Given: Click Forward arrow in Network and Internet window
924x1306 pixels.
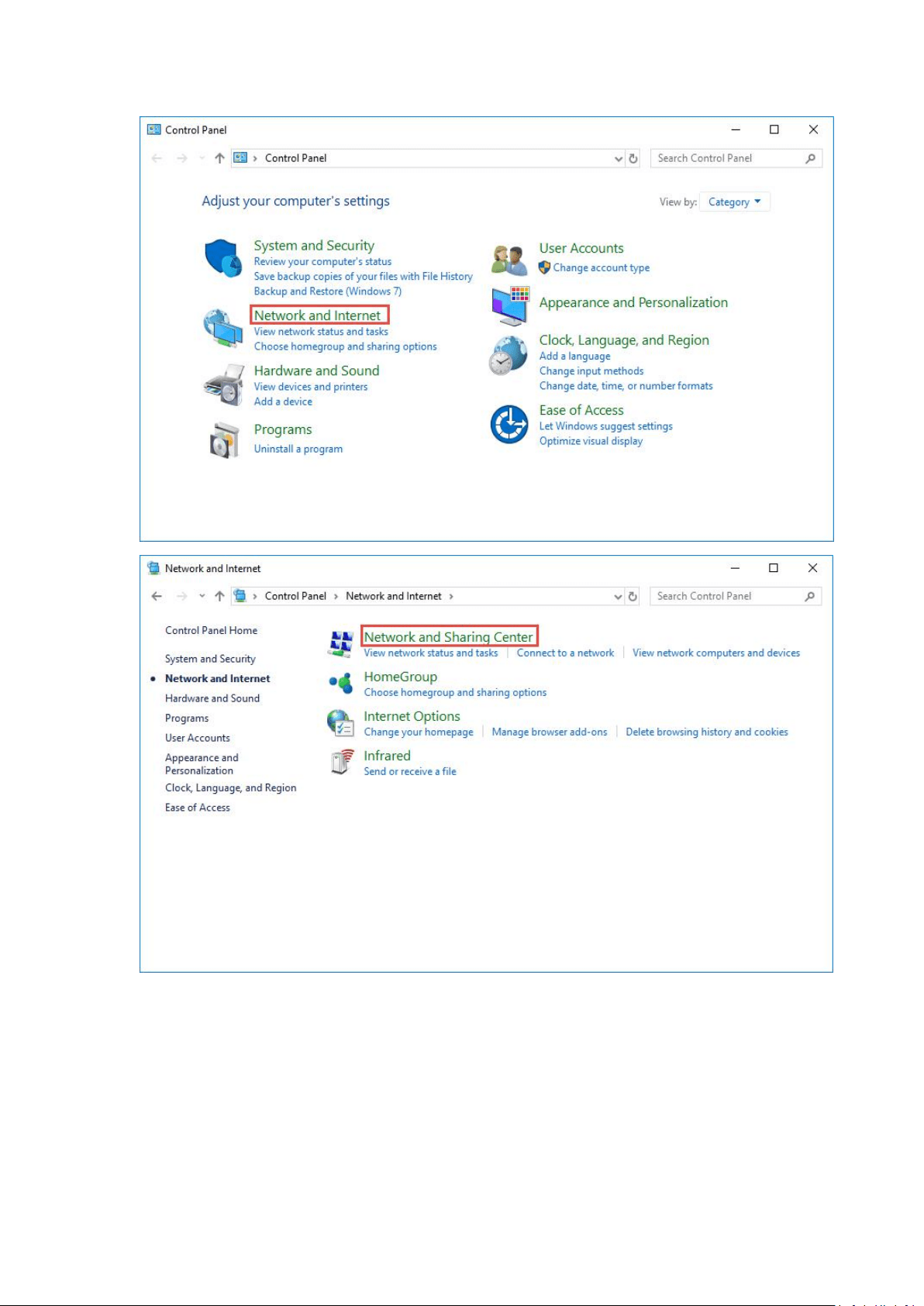Looking at the screenshot, I should tap(182, 596).
